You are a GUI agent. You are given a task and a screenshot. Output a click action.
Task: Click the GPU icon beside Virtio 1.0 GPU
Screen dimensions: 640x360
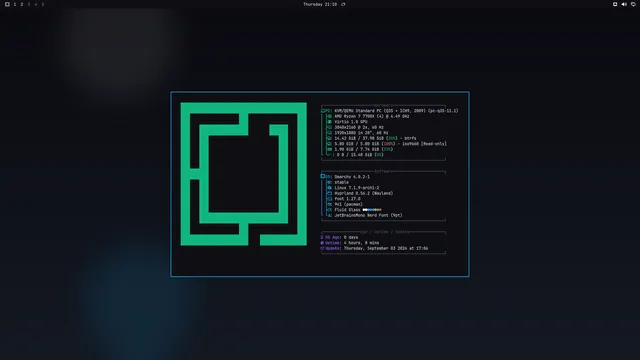tap(329, 122)
